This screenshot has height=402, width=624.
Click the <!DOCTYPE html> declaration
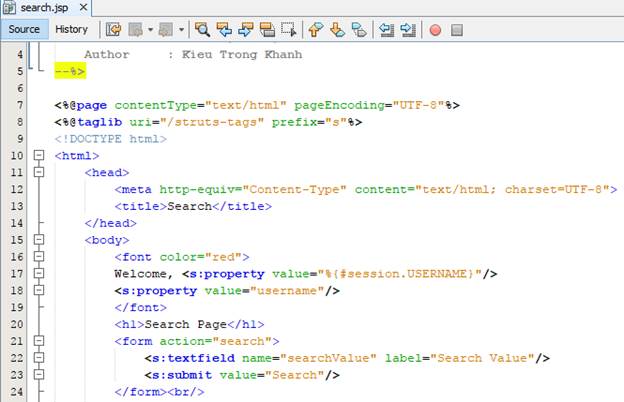pos(111,139)
